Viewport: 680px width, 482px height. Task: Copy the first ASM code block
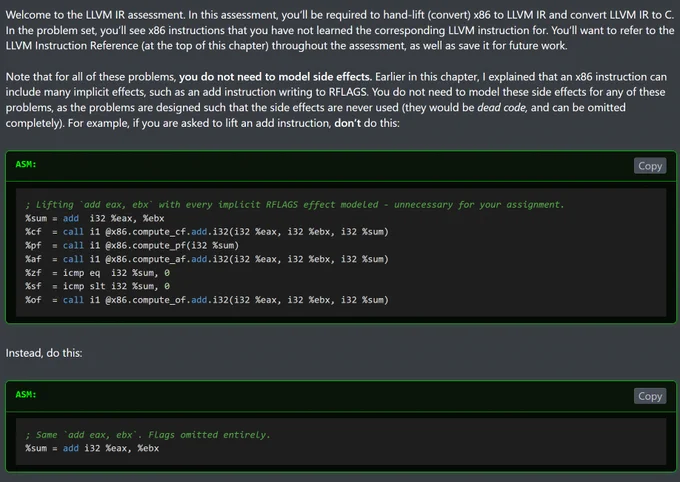pos(650,166)
